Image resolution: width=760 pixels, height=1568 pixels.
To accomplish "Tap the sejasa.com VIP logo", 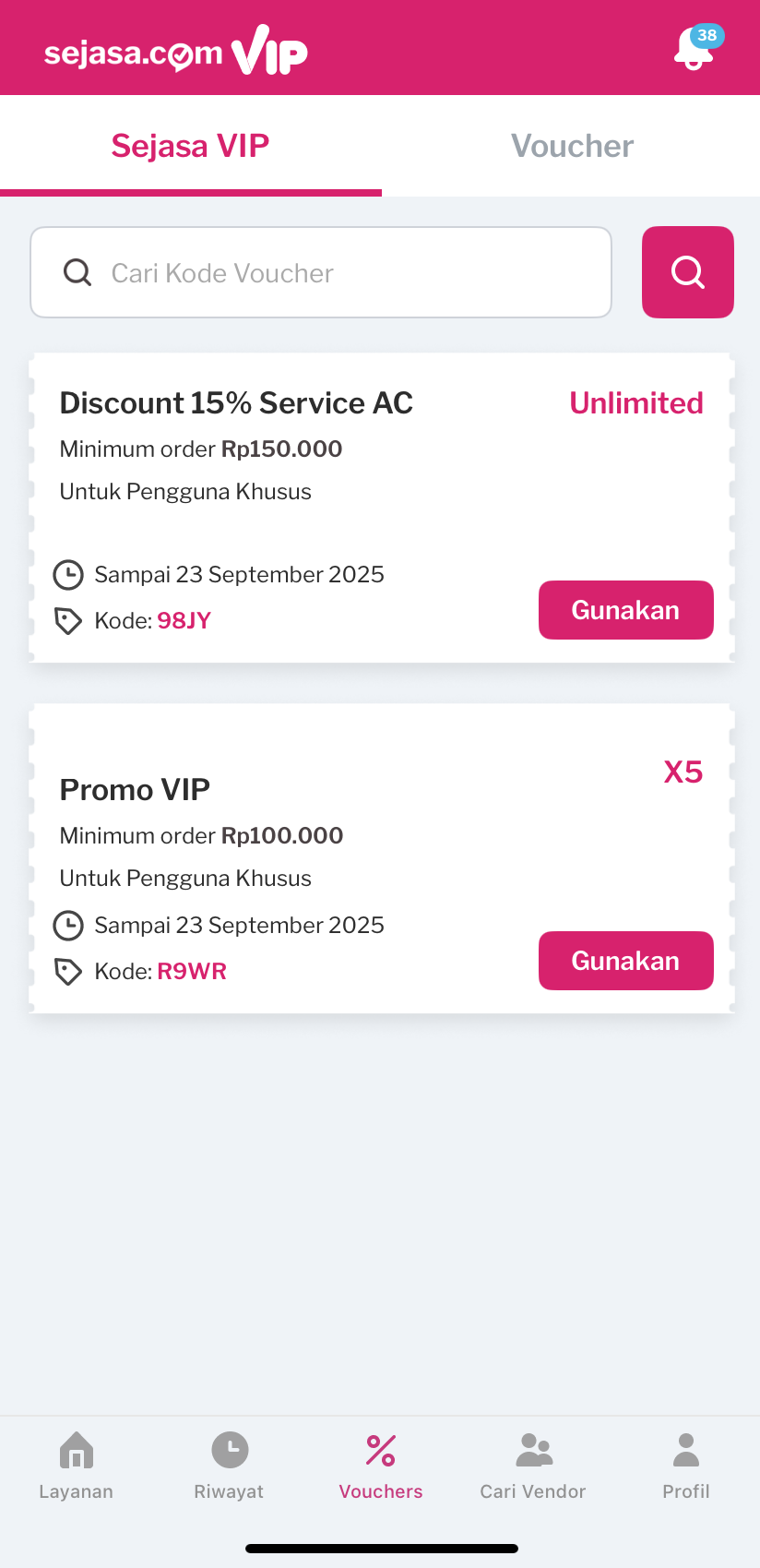I will coord(175,52).
